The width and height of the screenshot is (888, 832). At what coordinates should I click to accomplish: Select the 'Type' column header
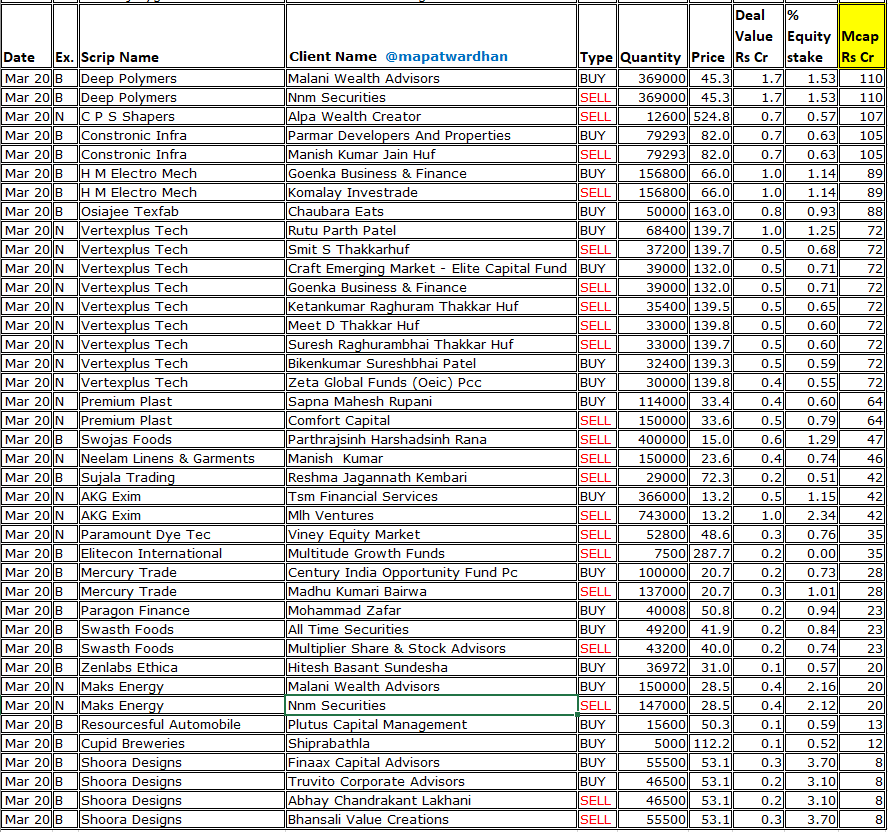pos(597,36)
